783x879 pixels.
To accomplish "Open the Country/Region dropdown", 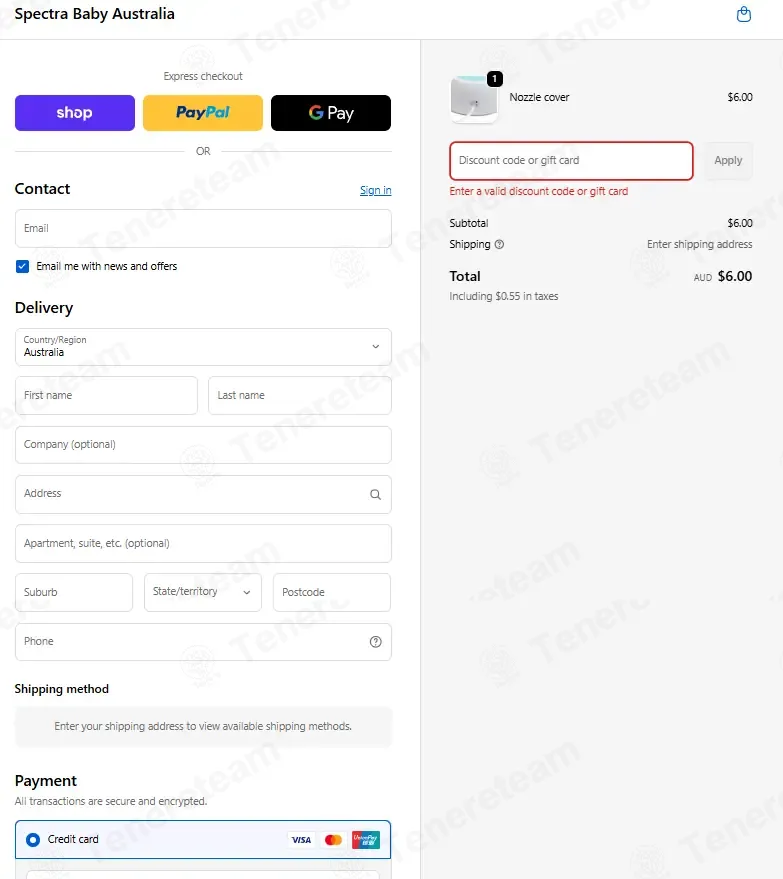I will pos(203,347).
